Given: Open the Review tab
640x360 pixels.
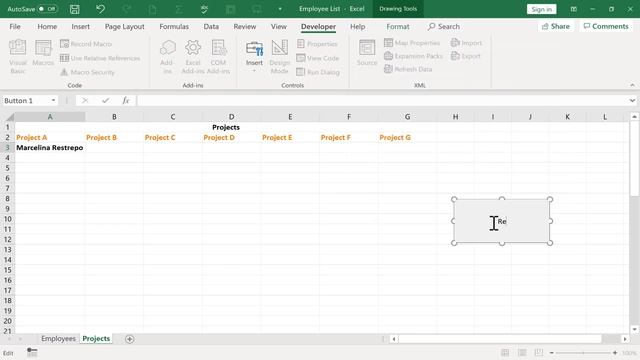Looking at the screenshot, I should coord(244,27).
